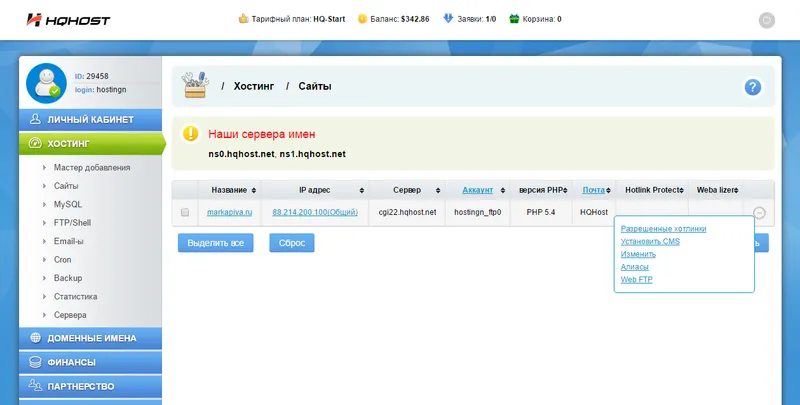800x405 pixels.
Task: Expand Мастер добавления sidebar item
Action: click(x=92, y=167)
